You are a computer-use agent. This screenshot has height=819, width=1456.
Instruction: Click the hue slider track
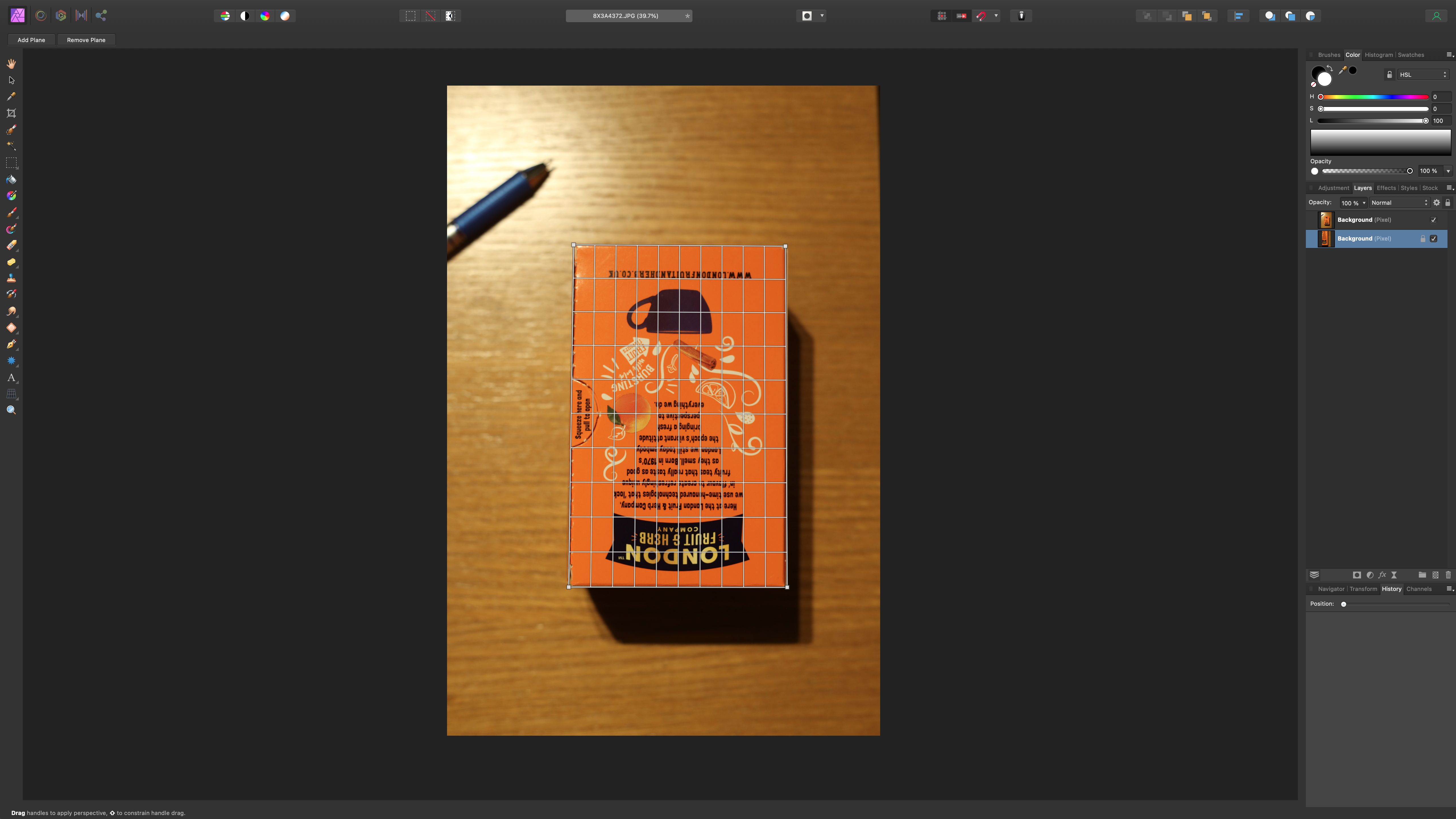(1374, 97)
